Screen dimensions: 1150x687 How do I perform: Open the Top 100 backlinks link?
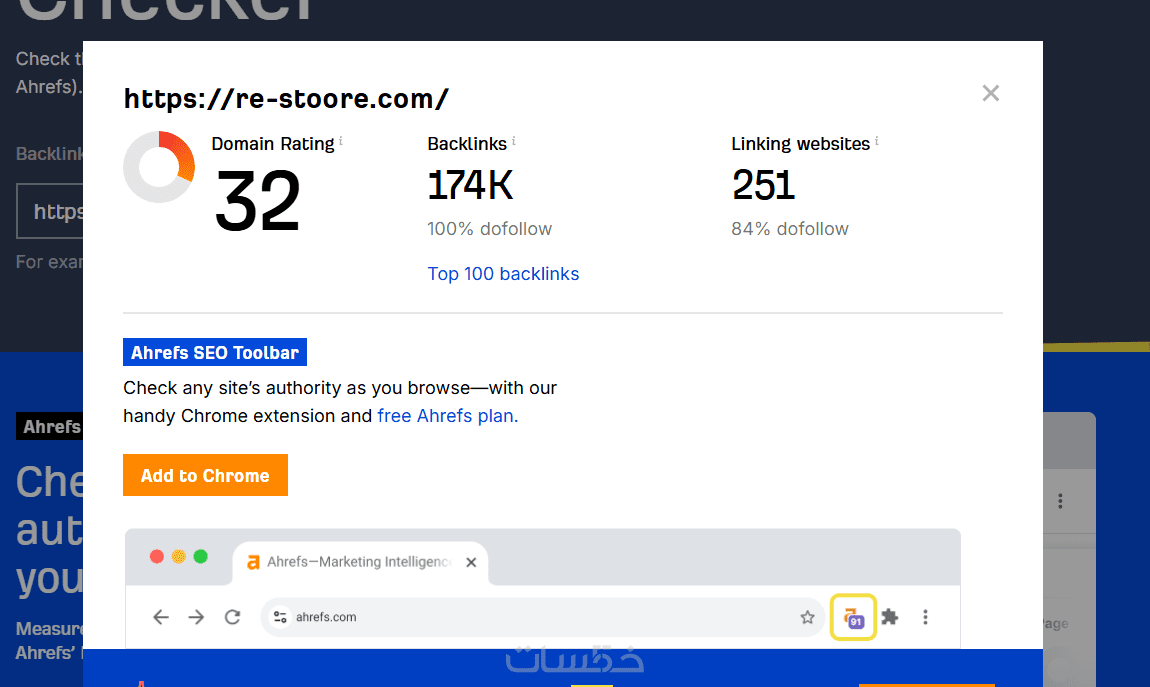(503, 273)
